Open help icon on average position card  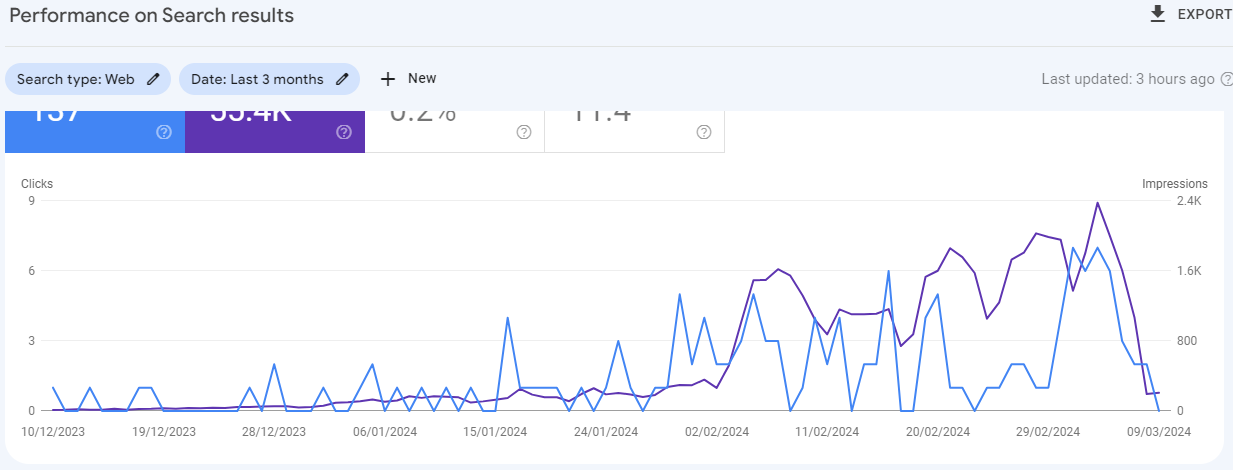pyautogui.click(x=703, y=132)
